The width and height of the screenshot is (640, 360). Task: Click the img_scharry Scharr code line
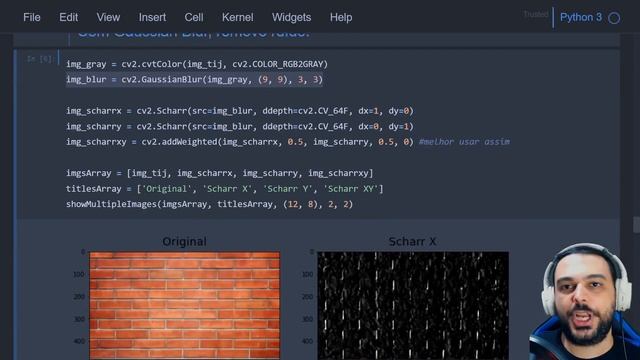point(240,127)
